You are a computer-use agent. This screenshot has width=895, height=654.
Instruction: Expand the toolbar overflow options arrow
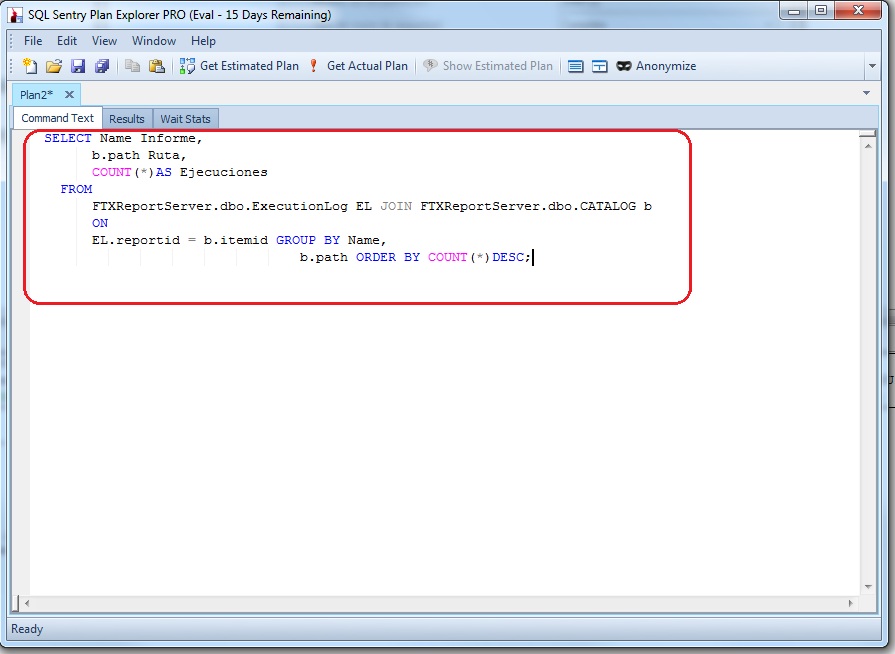[872, 67]
